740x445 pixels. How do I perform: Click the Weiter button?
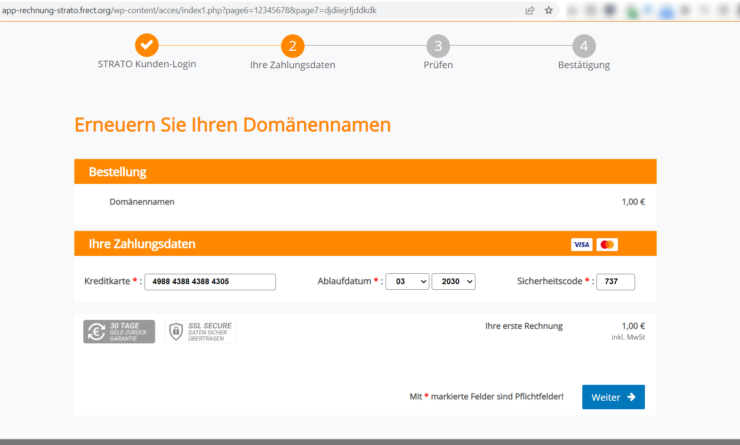coord(613,397)
